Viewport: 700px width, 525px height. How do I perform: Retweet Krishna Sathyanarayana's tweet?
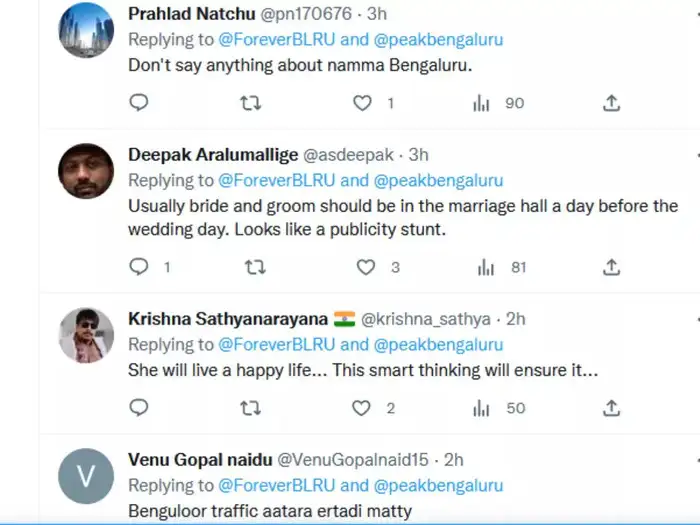[x=250, y=408]
